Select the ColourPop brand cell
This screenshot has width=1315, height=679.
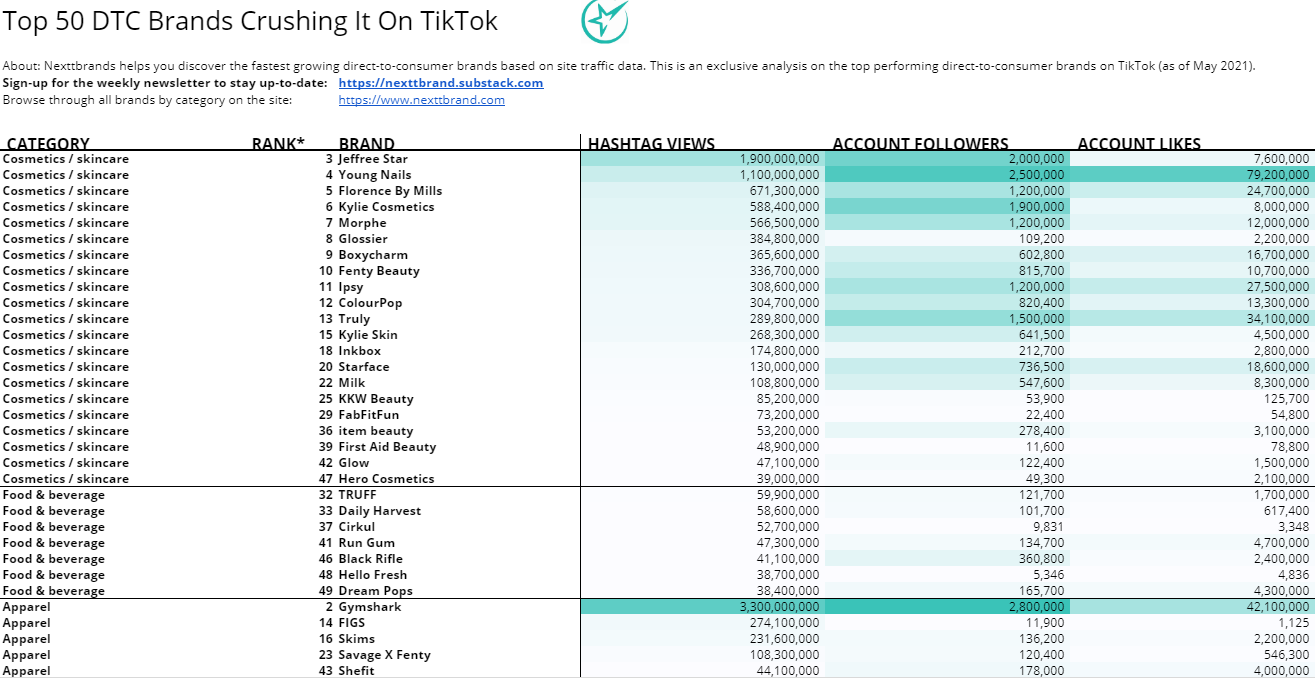[x=370, y=303]
